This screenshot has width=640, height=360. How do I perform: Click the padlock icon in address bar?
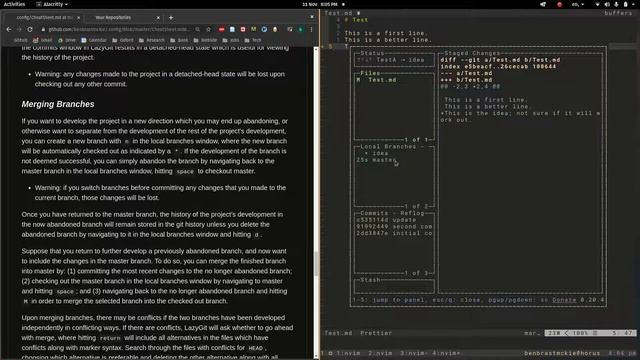tap(43, 29)
